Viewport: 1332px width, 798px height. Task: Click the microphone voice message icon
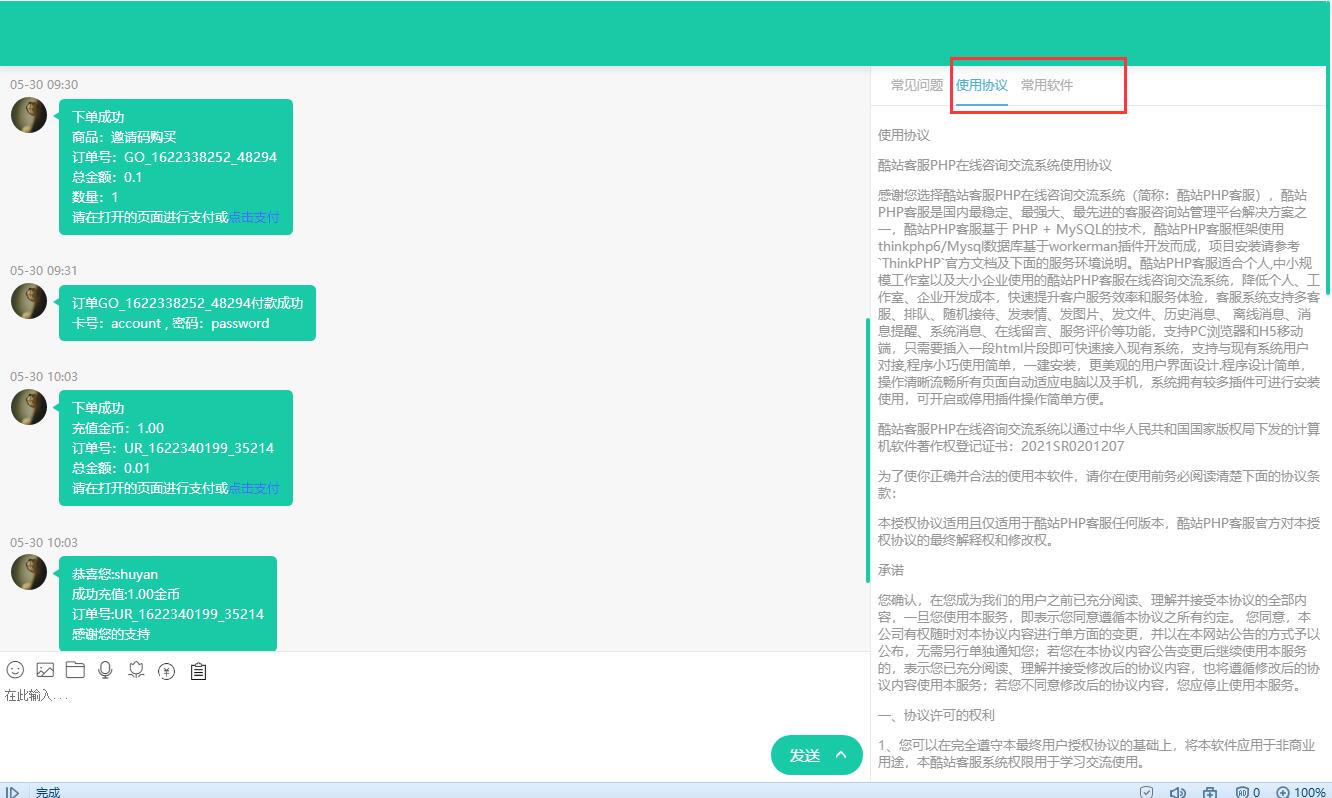(x=105, y=670)
